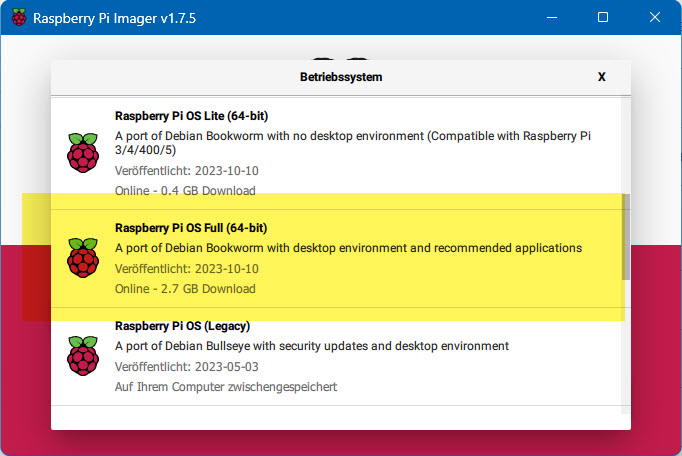The height and width of the screenshot is (456, 682).
Task: Click 'Veröffentlicht: 2023-05-03' date line
Action: click(187, 367)
